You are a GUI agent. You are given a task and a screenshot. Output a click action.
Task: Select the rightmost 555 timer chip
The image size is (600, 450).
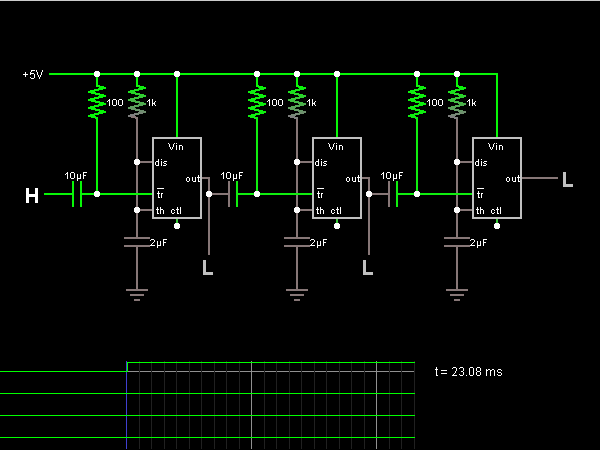coord(497,178)
